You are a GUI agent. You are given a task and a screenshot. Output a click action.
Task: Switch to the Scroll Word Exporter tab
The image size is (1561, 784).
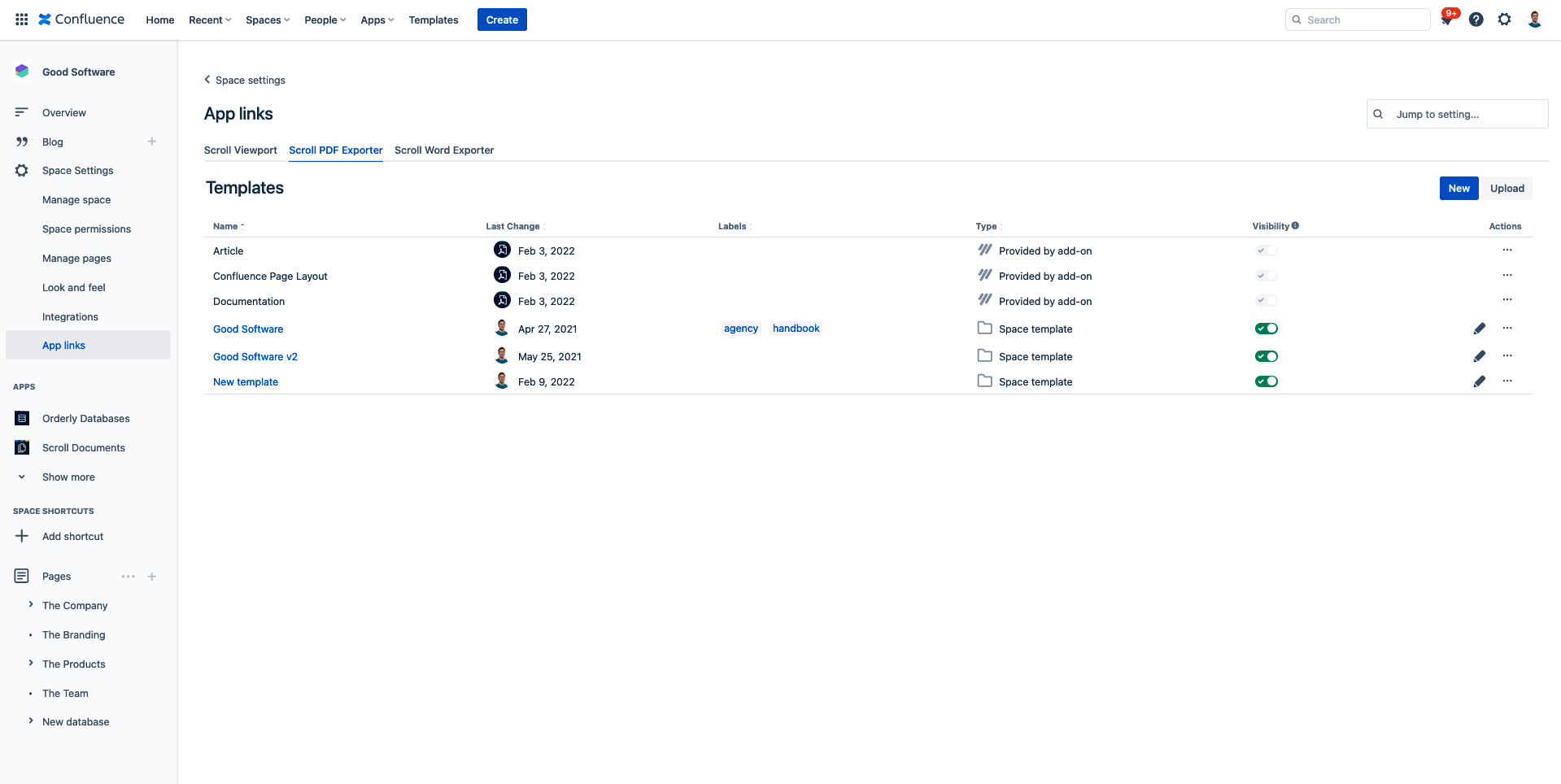(x=443, y=150)
